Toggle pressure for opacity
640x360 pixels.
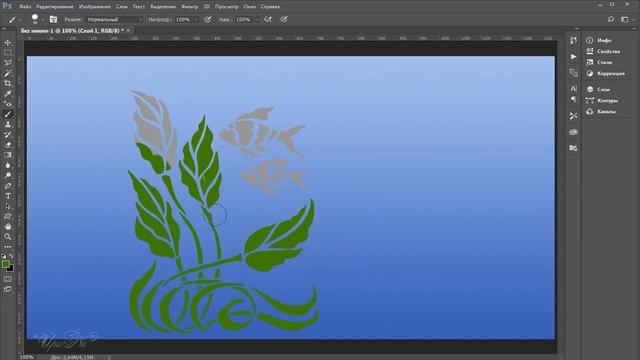click(x=208, y=19)
